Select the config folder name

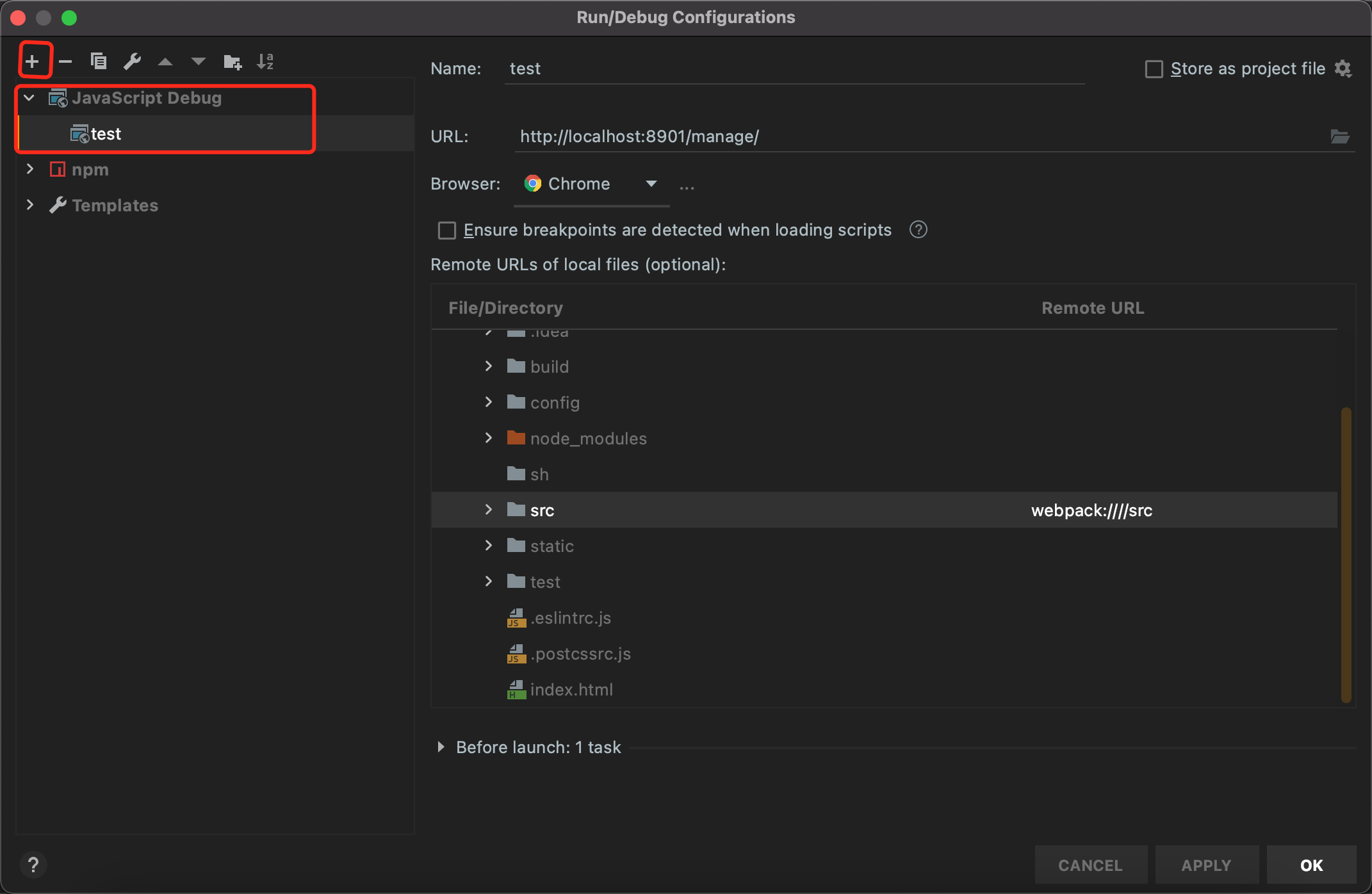pos(555,403)
